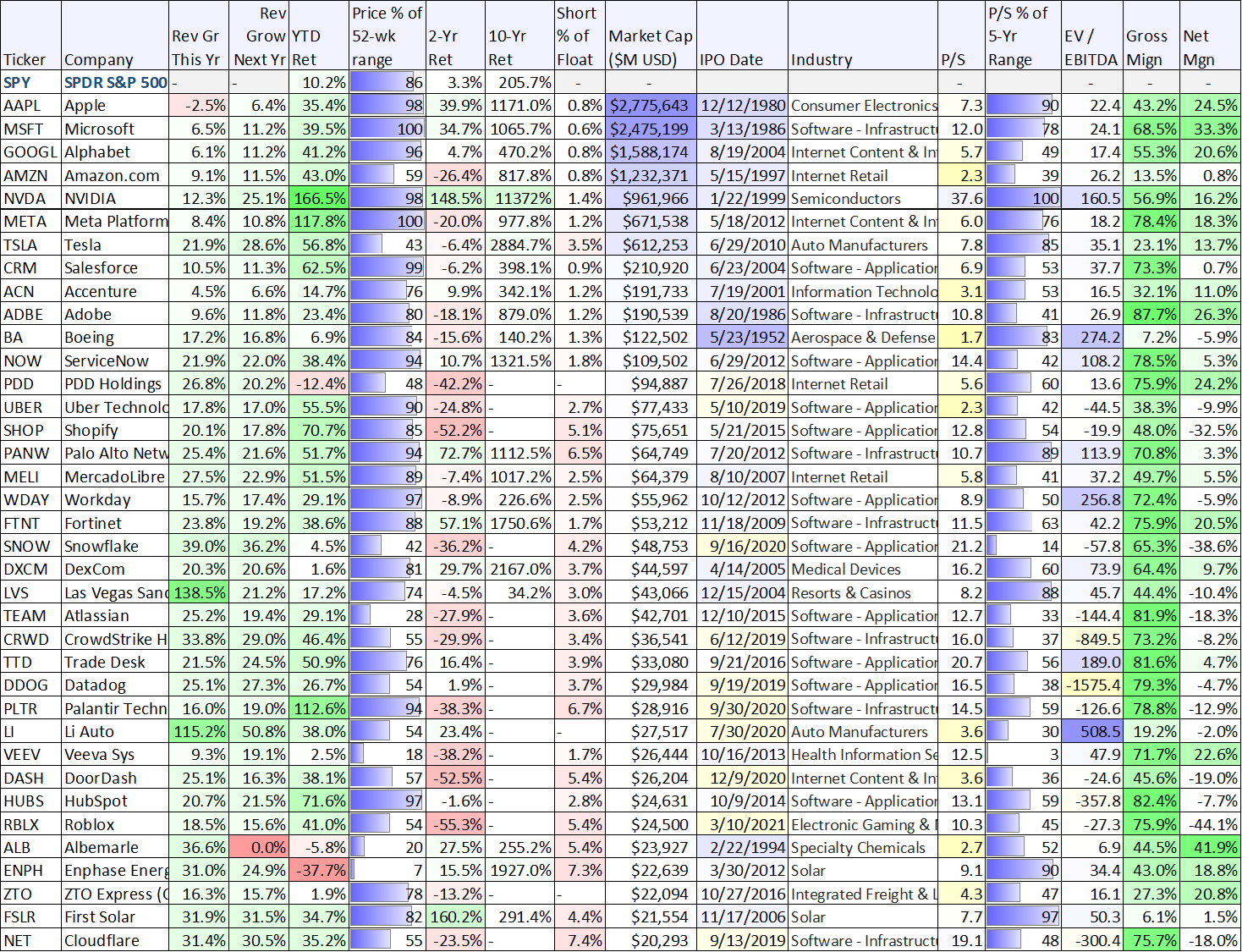Select the Ticker column header cell
Screen dimensions: 1242x952
pos(30,36)
